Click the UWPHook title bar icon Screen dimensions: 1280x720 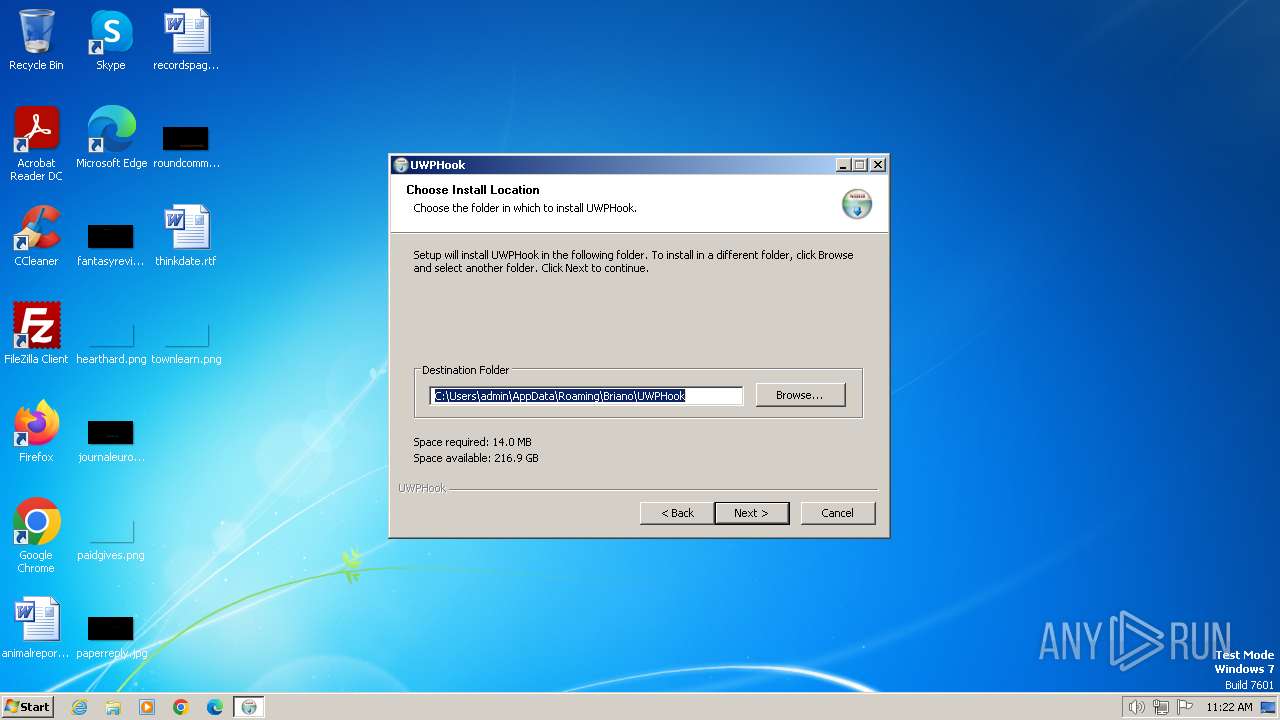pyautogui.click(x=400, y=165)
